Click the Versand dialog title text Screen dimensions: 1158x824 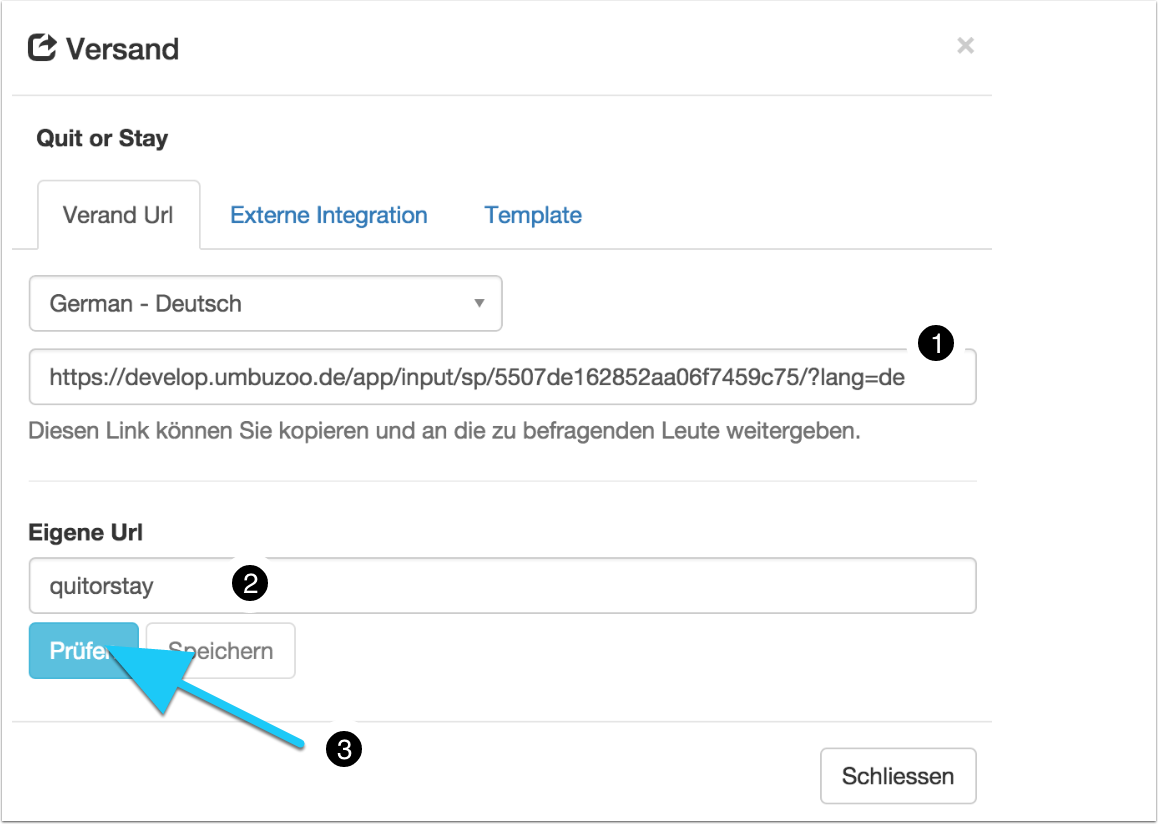tap(122, 48)
